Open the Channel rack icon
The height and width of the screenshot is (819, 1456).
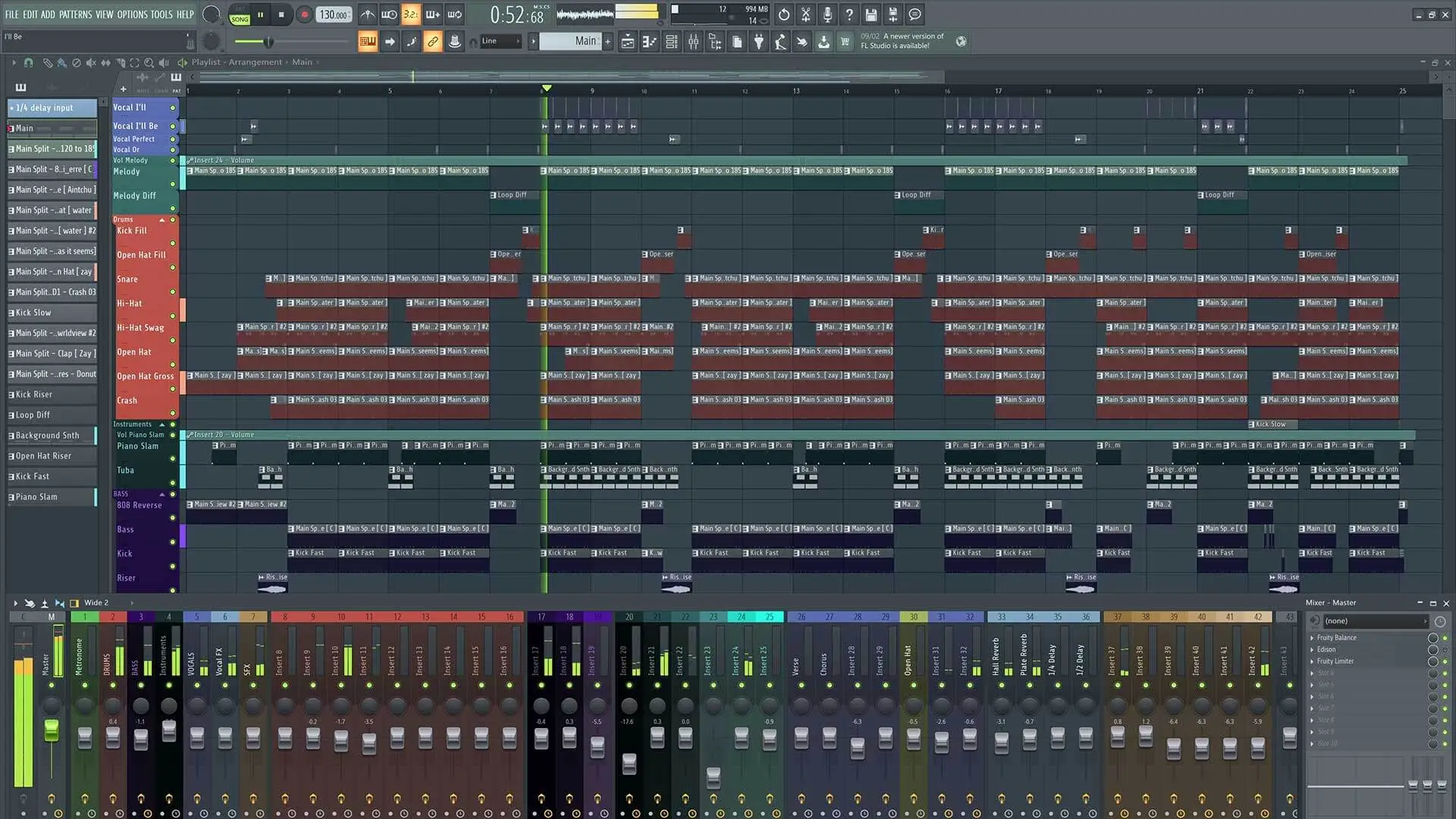[x=672, y=42]
